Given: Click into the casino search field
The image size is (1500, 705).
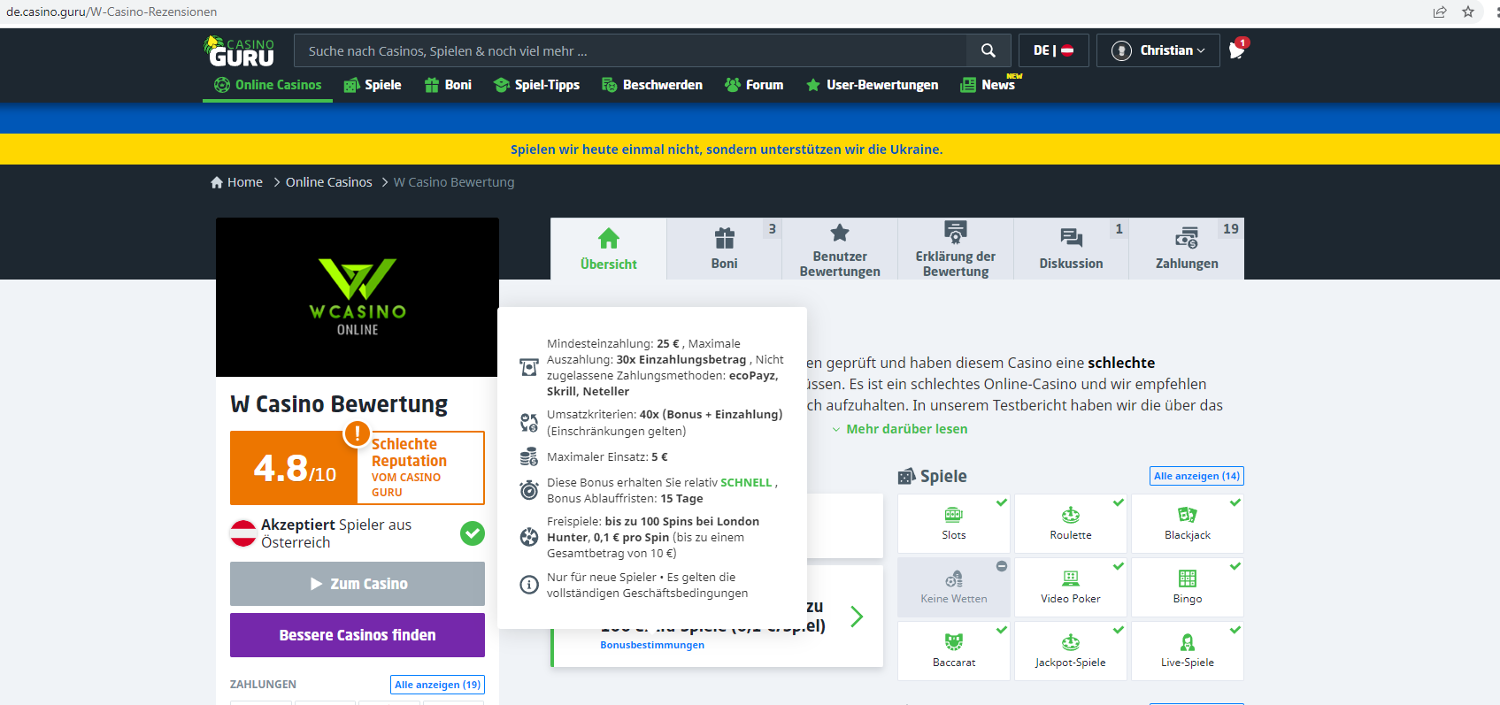Looking at the screenshot, I should point(630,51).
